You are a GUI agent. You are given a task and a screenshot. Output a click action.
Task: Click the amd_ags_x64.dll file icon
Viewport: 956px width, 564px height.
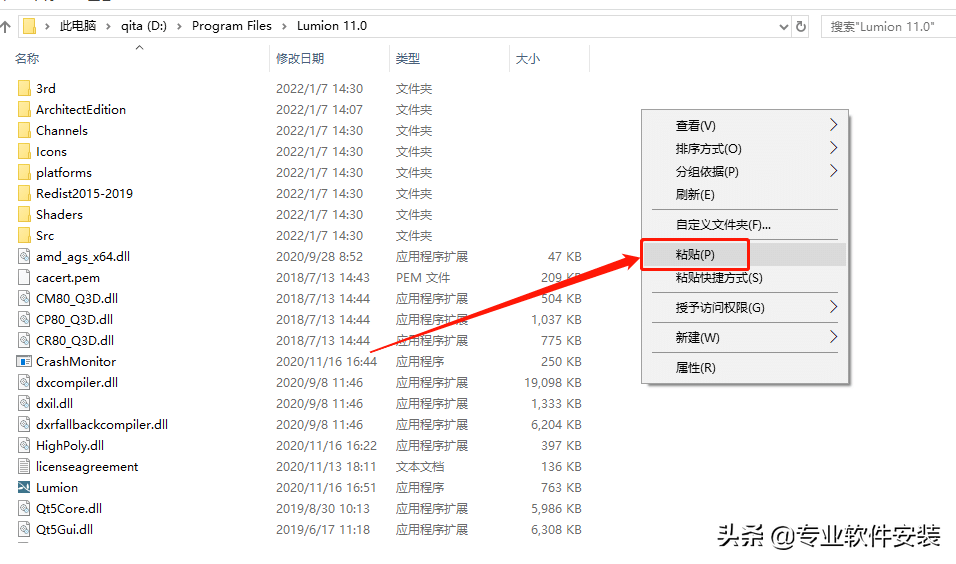[24, 257]
